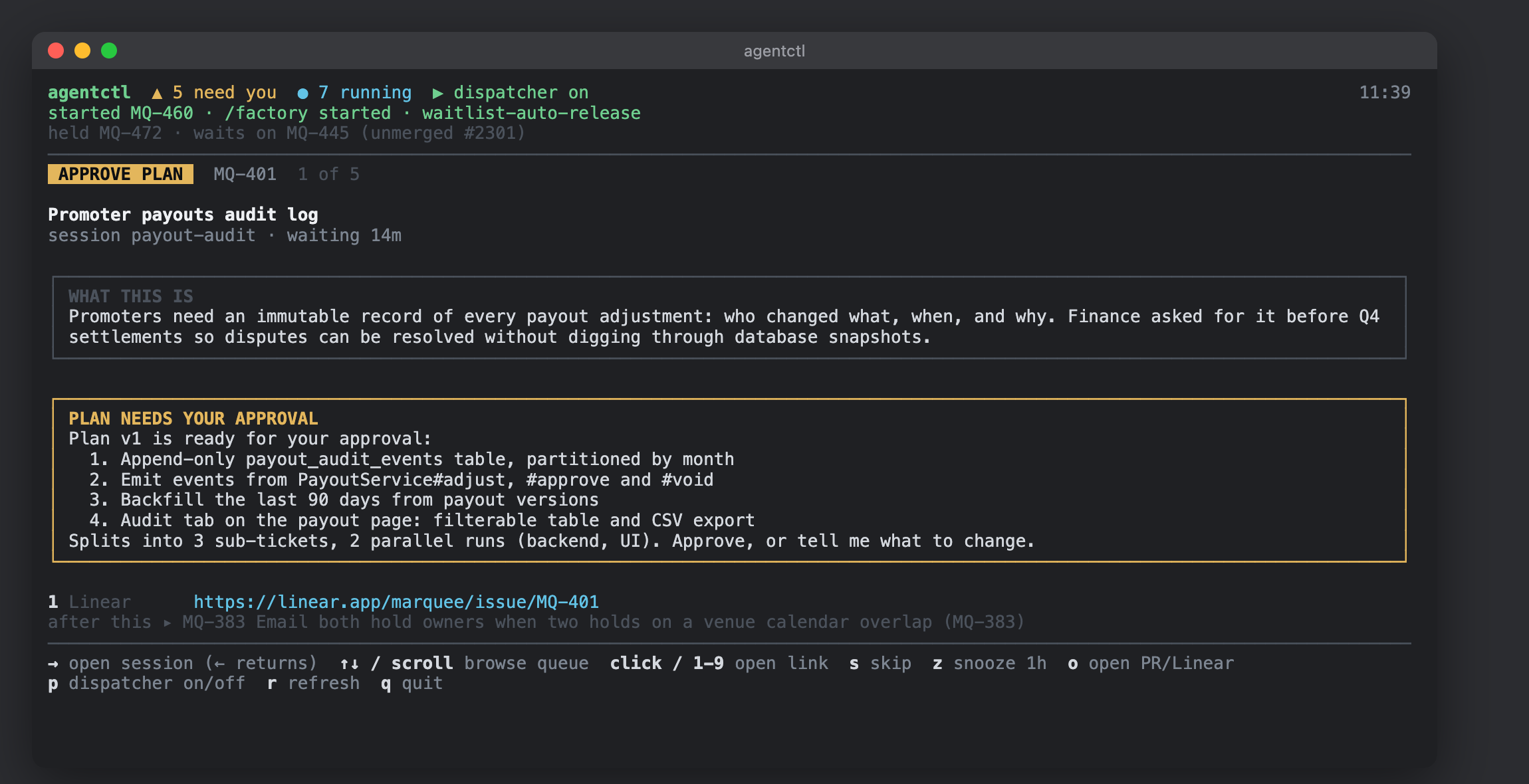The height and width of the screenshot is (784, 1529).
Task: Click the '1 of 5' queue counter
Action: pos(328,174)
